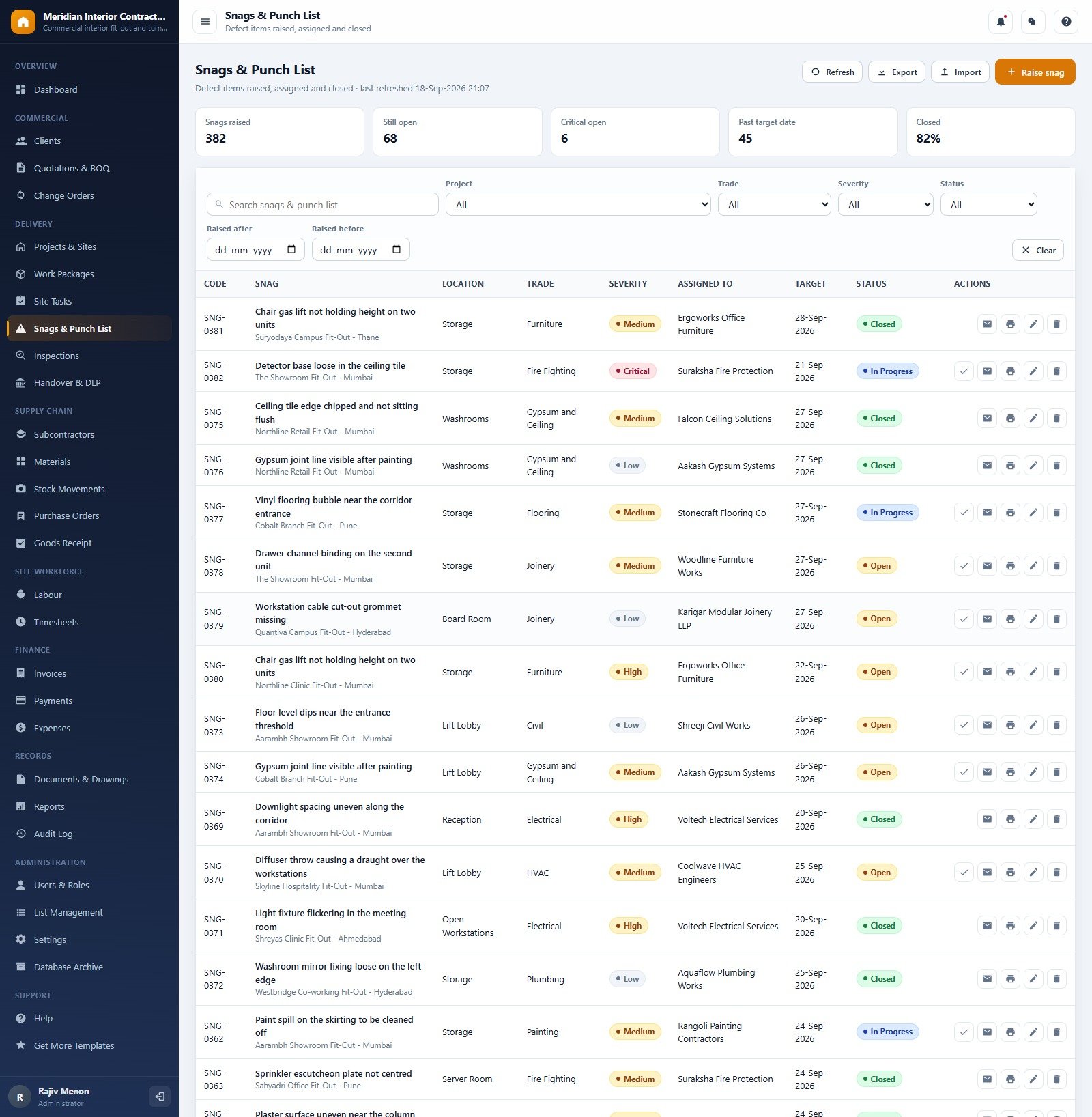Viewport: 1092px width, 1117px height.
Task: Click the Meridian home logo icon
Action: click(23, 22)
